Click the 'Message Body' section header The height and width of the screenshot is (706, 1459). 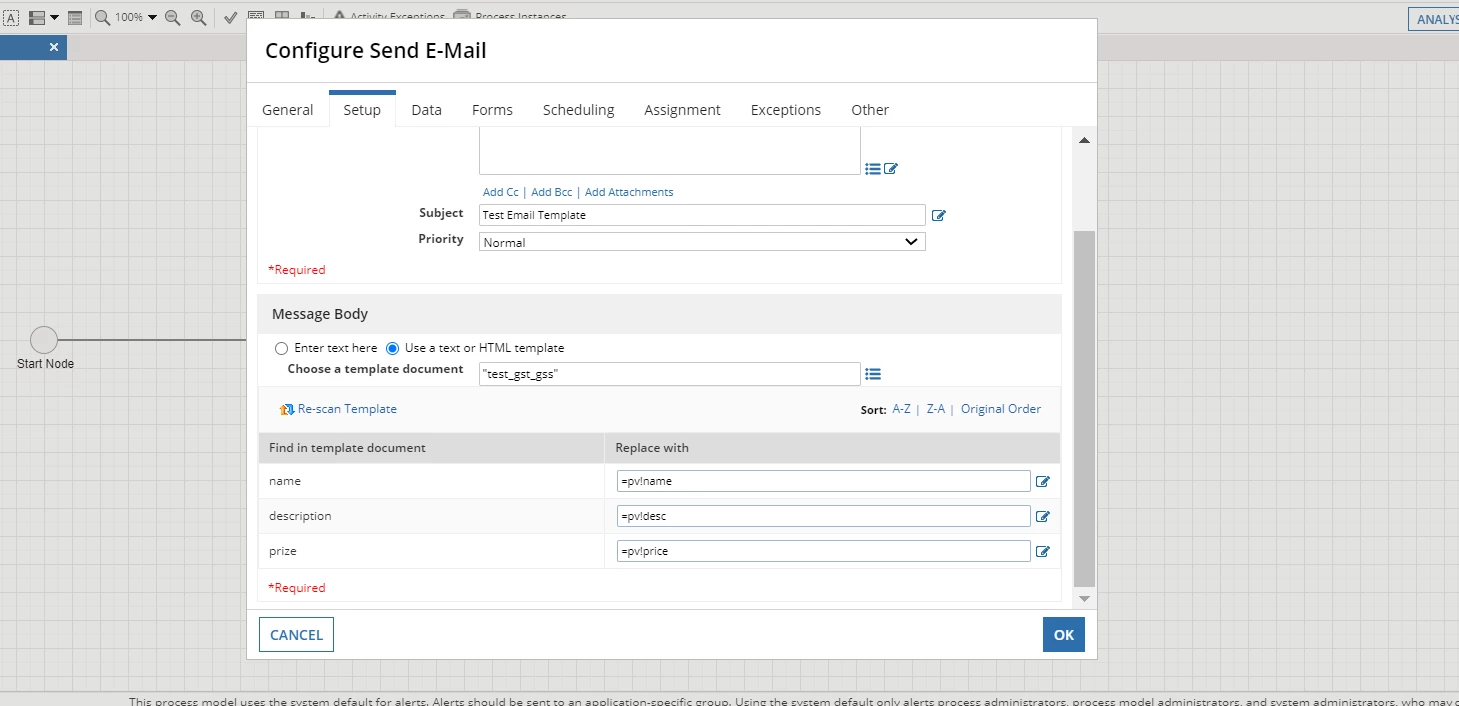tap(659, 314)
